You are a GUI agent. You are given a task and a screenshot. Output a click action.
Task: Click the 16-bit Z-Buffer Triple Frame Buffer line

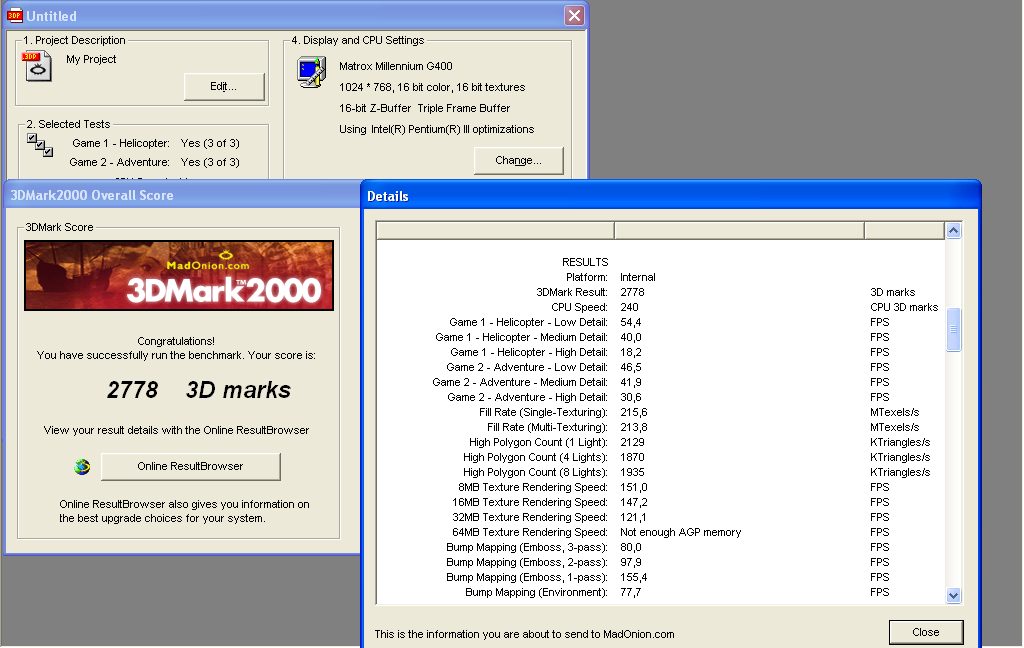(424, 108)
